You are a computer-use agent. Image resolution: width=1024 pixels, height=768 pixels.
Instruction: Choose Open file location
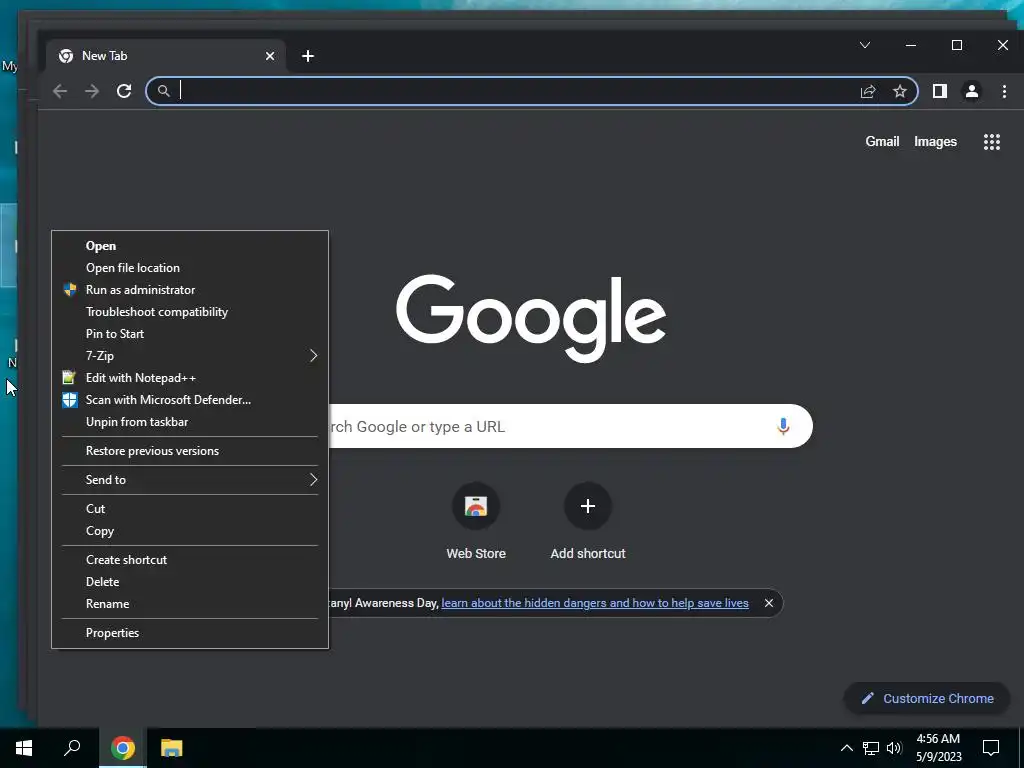(190, 268)
